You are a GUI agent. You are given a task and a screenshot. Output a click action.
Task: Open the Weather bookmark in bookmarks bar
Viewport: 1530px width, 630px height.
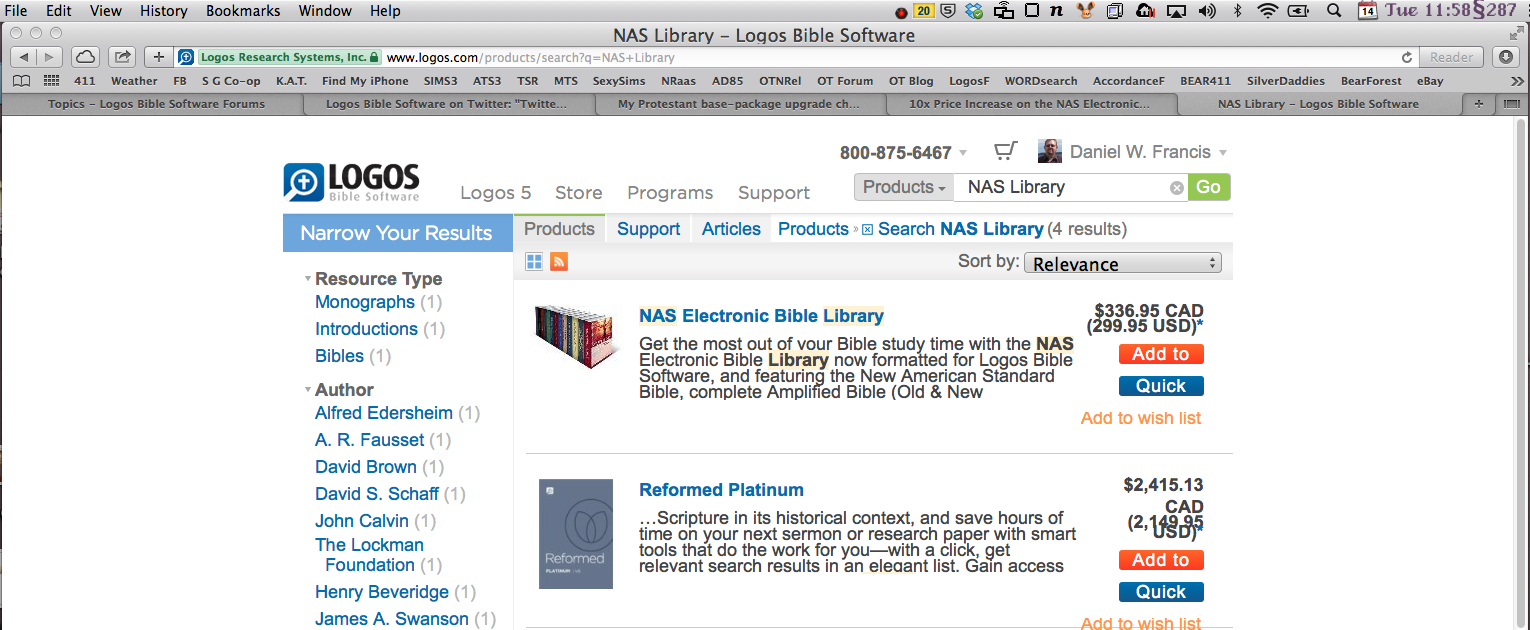coord(134,81)
